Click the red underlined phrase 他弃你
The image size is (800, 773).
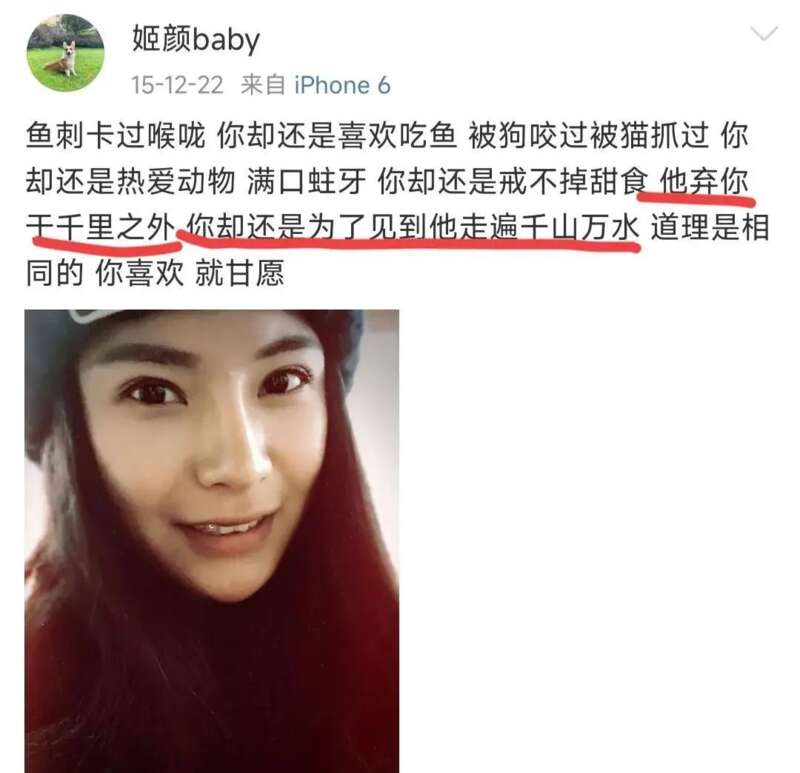pos(704,182)
